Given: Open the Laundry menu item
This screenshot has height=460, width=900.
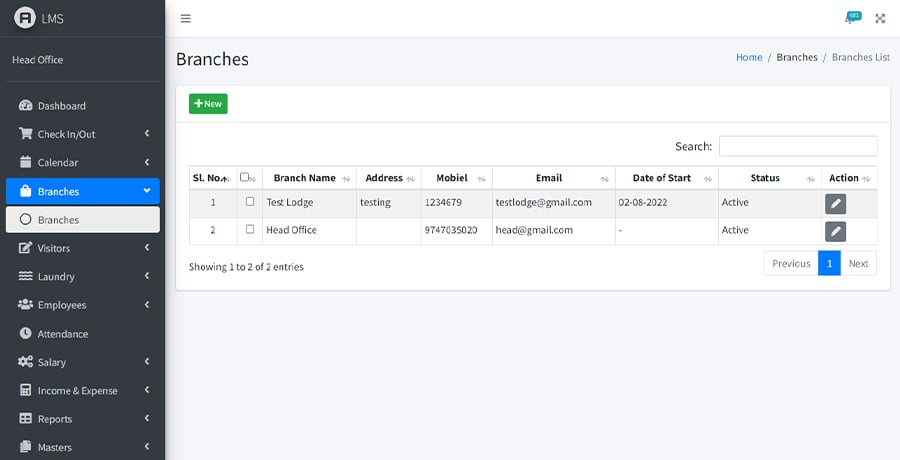Looking at the screenshot, I should [x=82, y=277].
